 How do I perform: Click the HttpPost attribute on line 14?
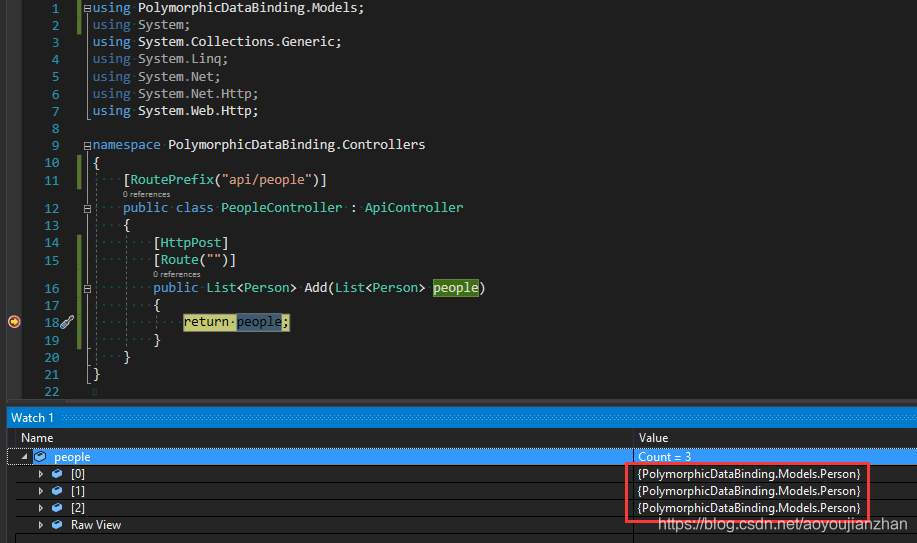tap(191, 242)
